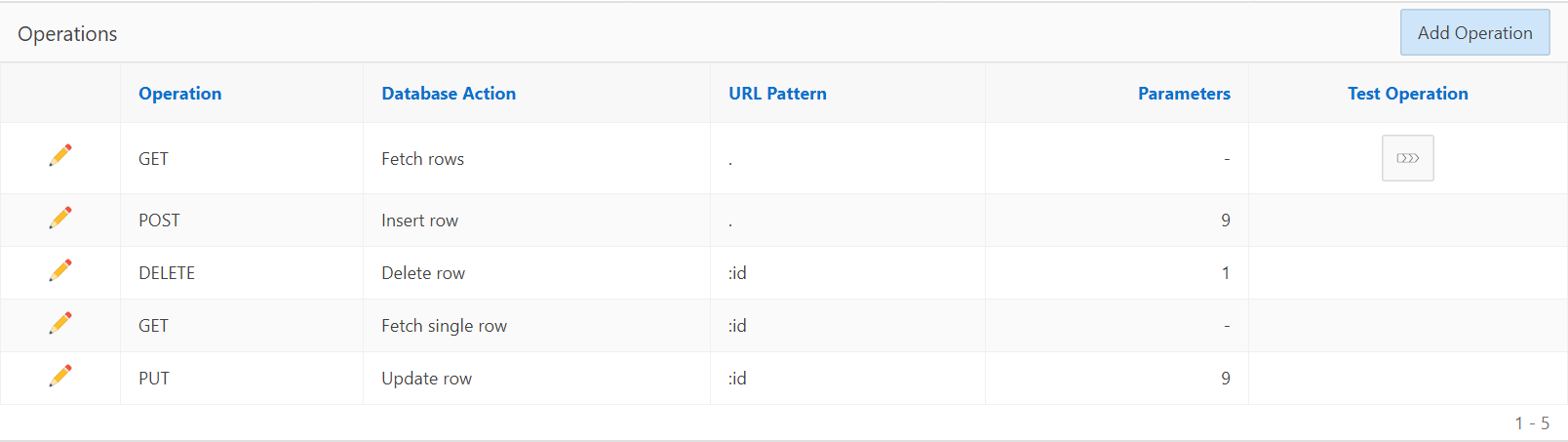Screen dimensions: 1568x442
Task: Click the edit pencil for PUT
Action: click(x=60, y=376)
